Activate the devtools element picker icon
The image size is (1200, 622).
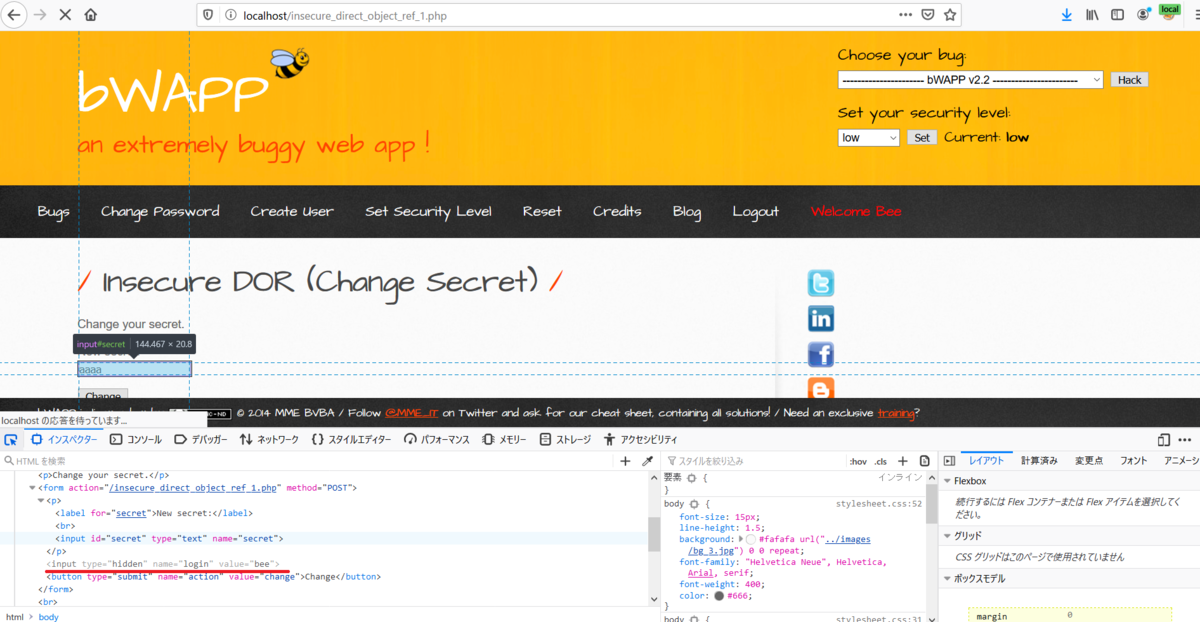click(x=11, y=439)
